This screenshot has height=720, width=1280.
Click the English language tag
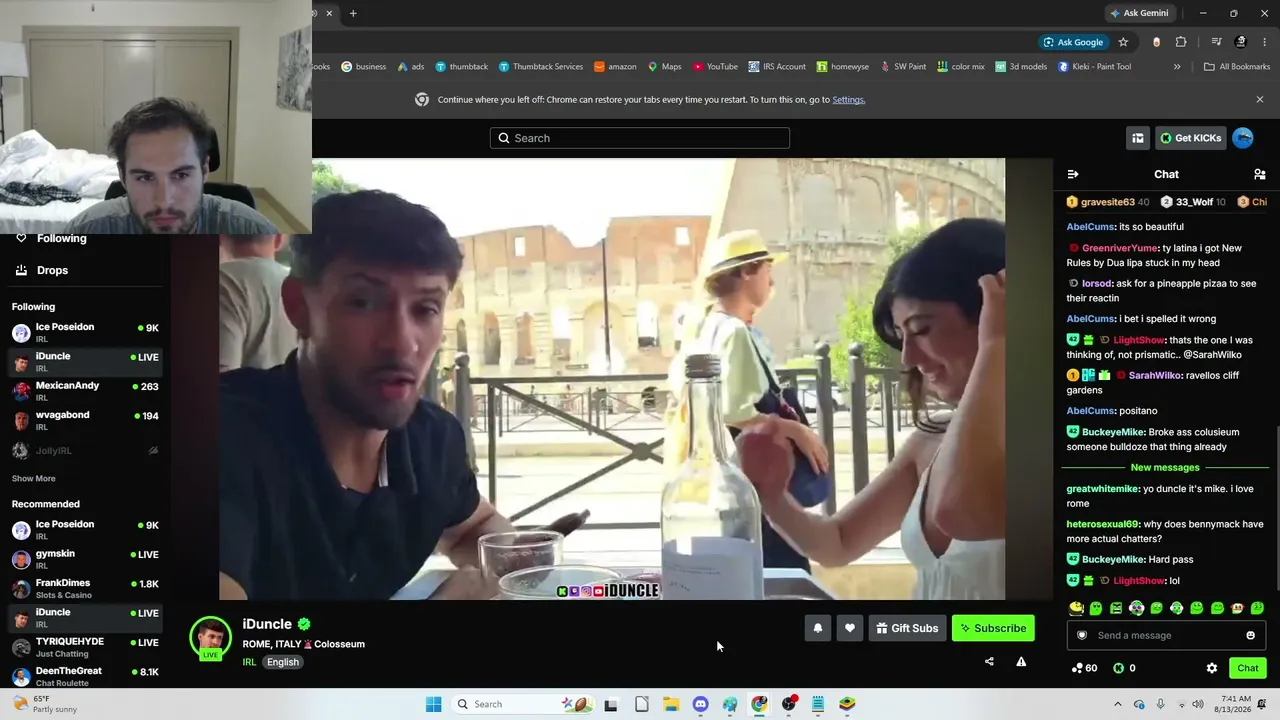[x=283, y=662]
